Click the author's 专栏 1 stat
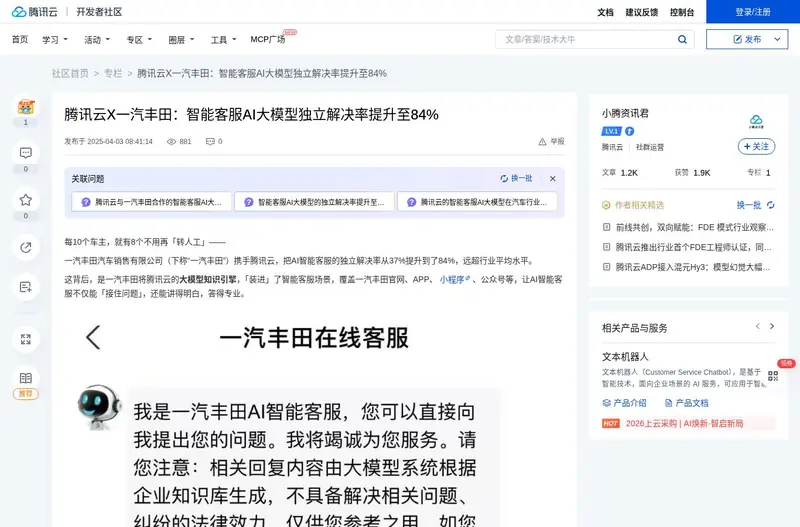The width and height of the screenshot is (800, 527). [x=759, y=172]
